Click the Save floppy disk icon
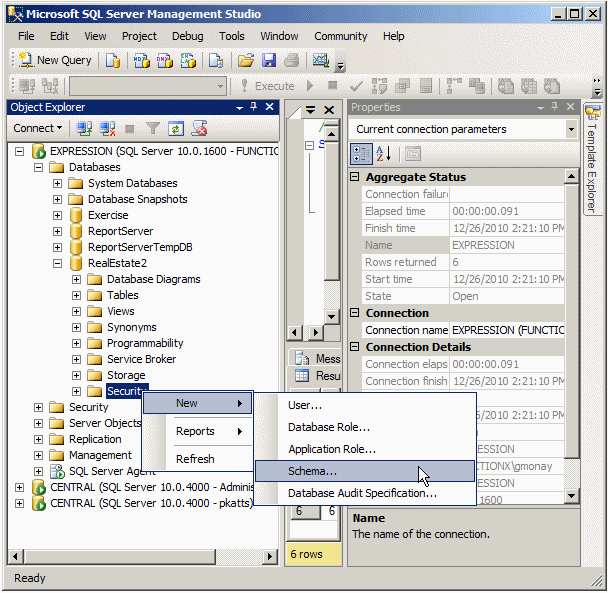This screenshot has height=593, width=608. 269,61
